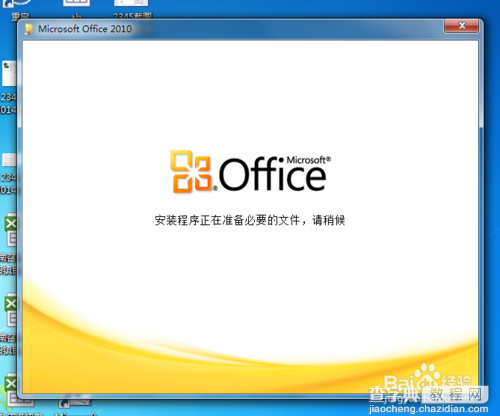This screenshot has height=416, width=500.
Task: Click the "安装程序正在准备必要的文件，请稍候" message
Action: [250, 220]
